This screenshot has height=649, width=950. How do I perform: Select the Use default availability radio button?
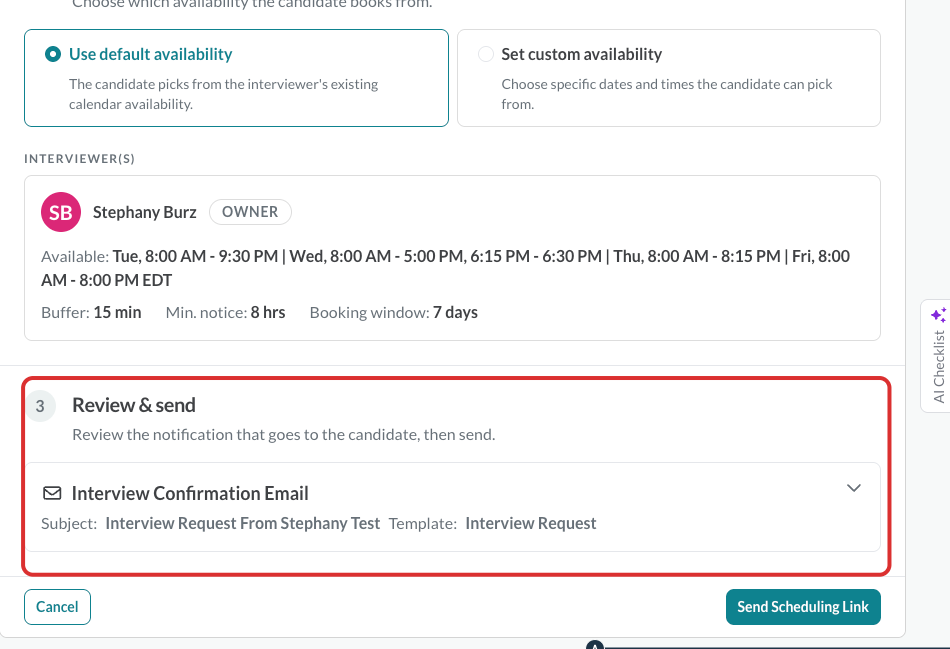(x=53, y=55)
